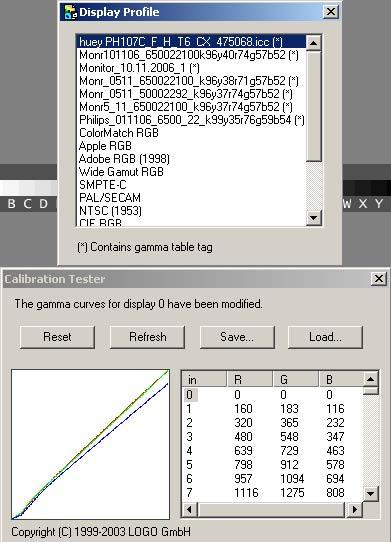Click the gamma table scroll down arrow

coord(371,494)
